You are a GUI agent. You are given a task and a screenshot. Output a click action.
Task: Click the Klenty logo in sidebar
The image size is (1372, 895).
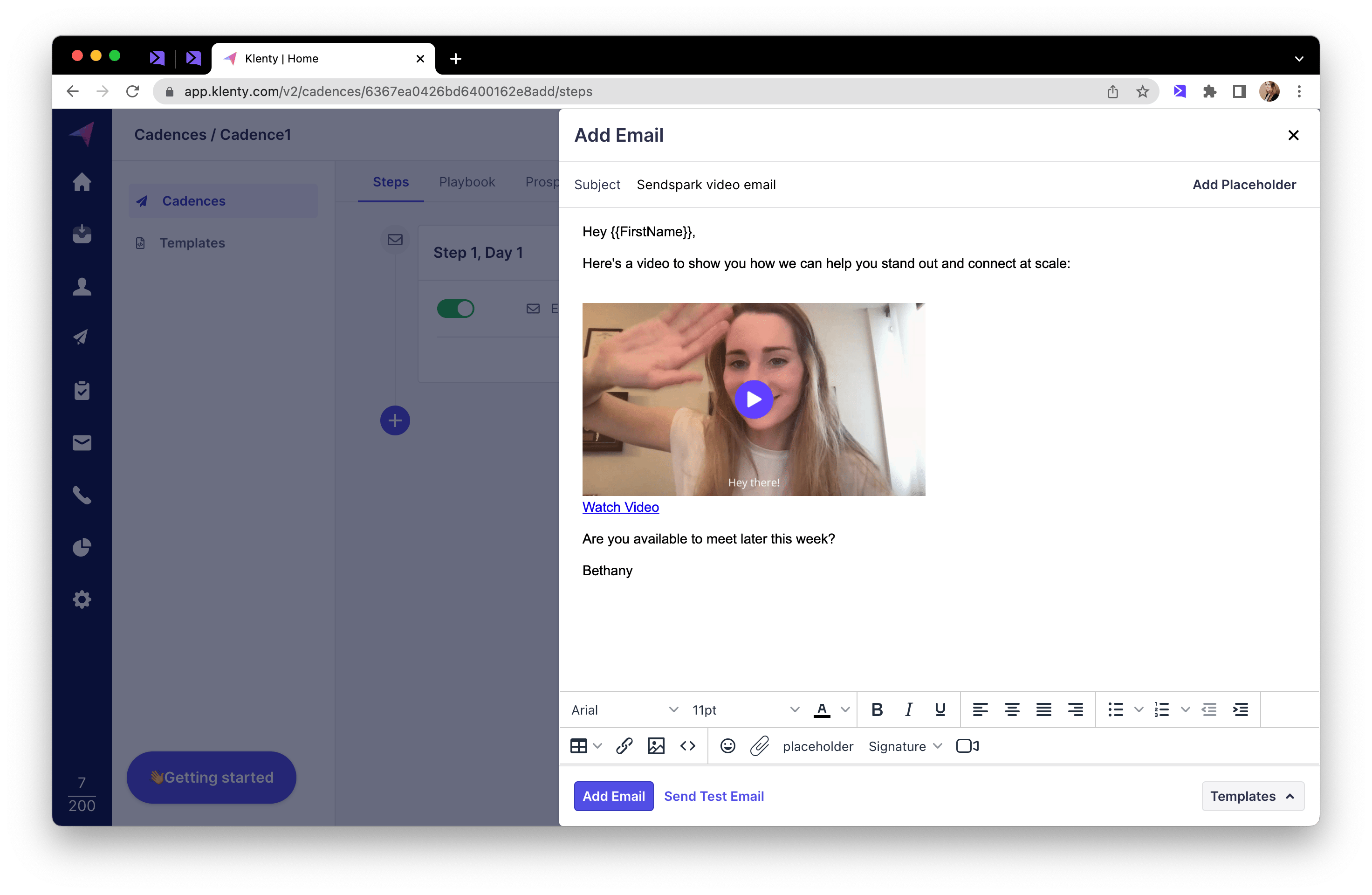click(82, 134)
